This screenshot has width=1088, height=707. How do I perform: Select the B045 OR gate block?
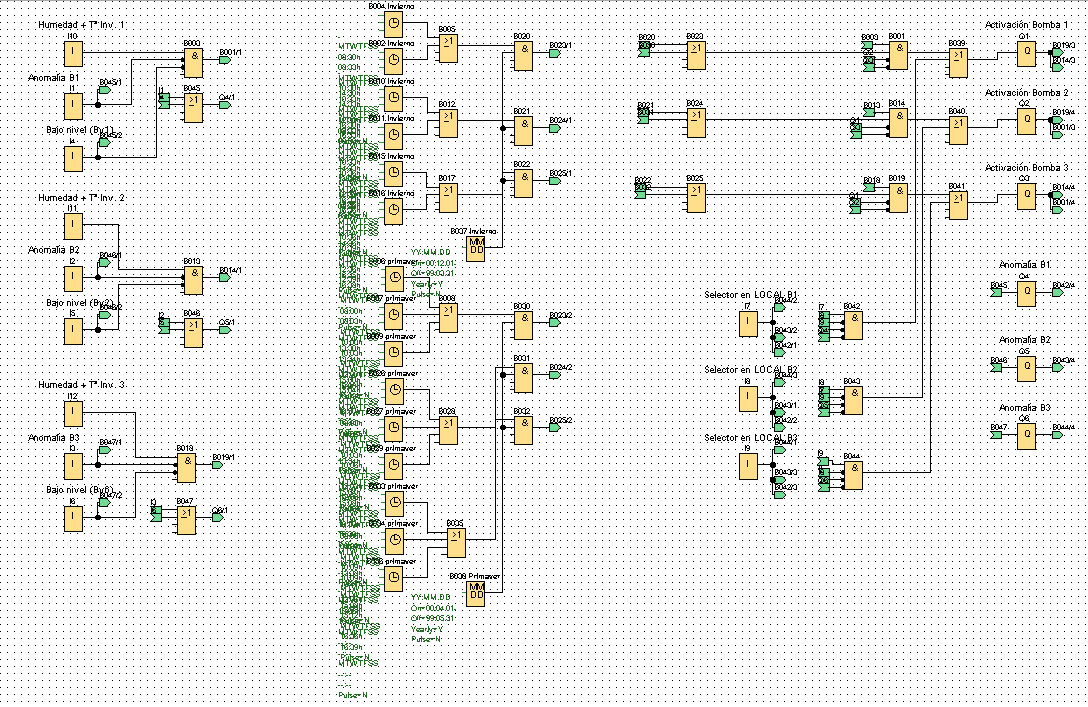tap(193, 107)
